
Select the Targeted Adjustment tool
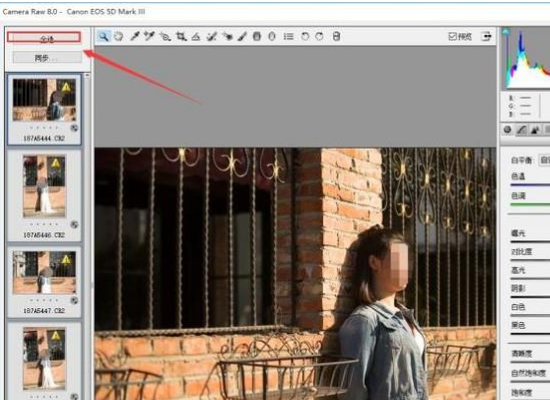click(165, 36)
